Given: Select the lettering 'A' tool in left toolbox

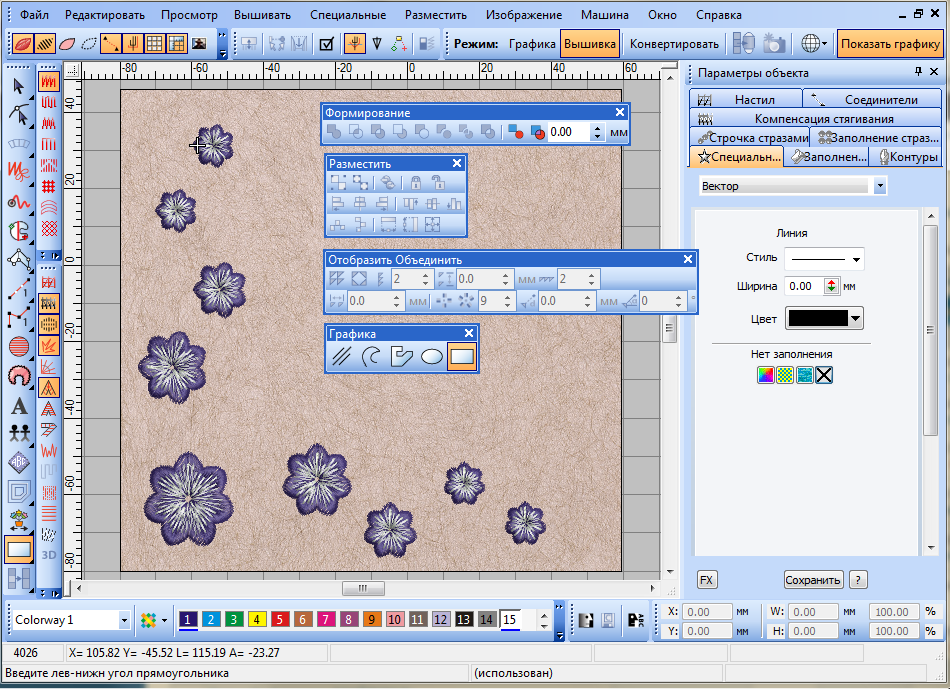Looking at the screenshot, I should [x=18, y=407].
